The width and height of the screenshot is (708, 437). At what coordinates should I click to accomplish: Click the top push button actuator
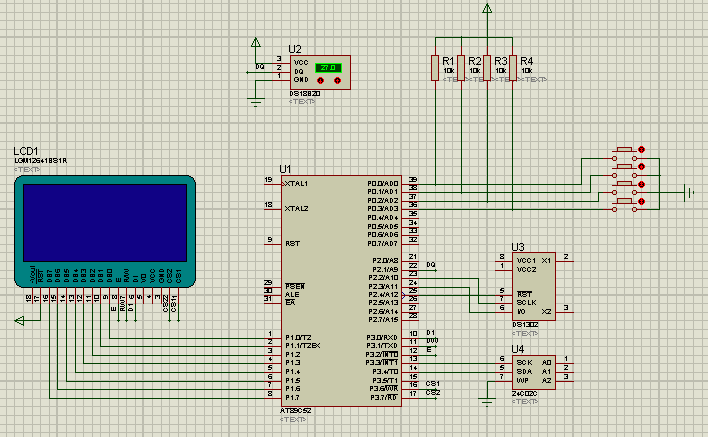click(x=624, y=149)
